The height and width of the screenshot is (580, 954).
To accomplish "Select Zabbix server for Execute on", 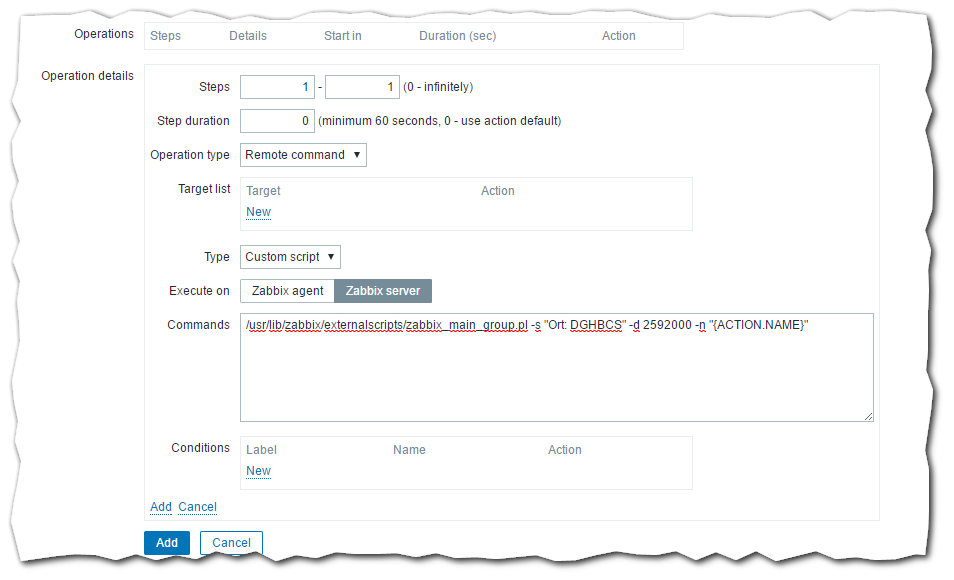I will tap(383, 291).
